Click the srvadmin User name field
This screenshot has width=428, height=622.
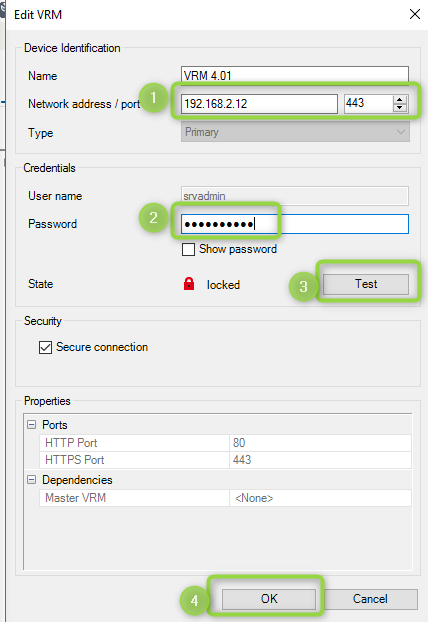(x=295, y=196)
